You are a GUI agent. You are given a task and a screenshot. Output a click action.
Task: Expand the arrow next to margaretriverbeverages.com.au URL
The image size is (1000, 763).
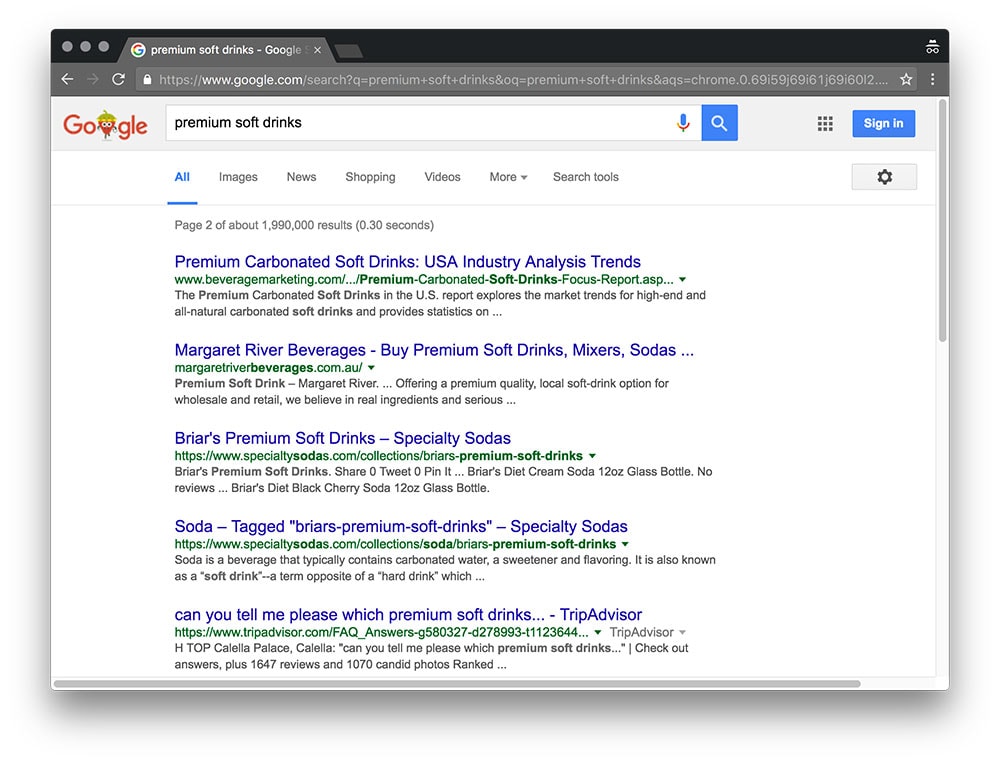(x=371, y=367)
